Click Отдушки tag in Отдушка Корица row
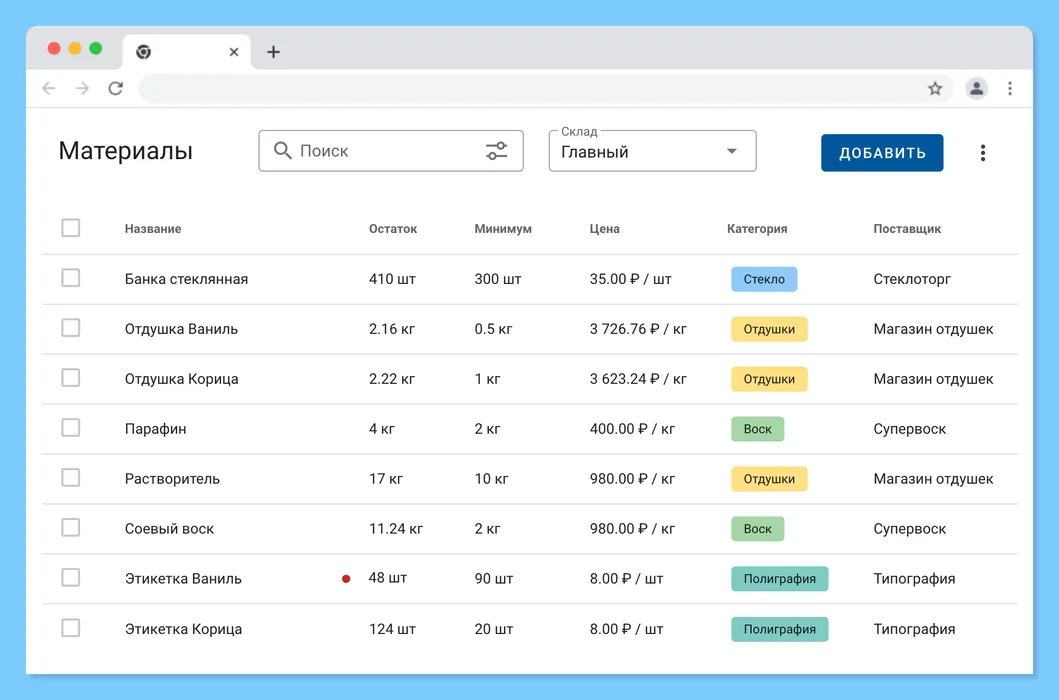Image resolution: width=1059 pixels, height=700 pixels. [769, 379]
